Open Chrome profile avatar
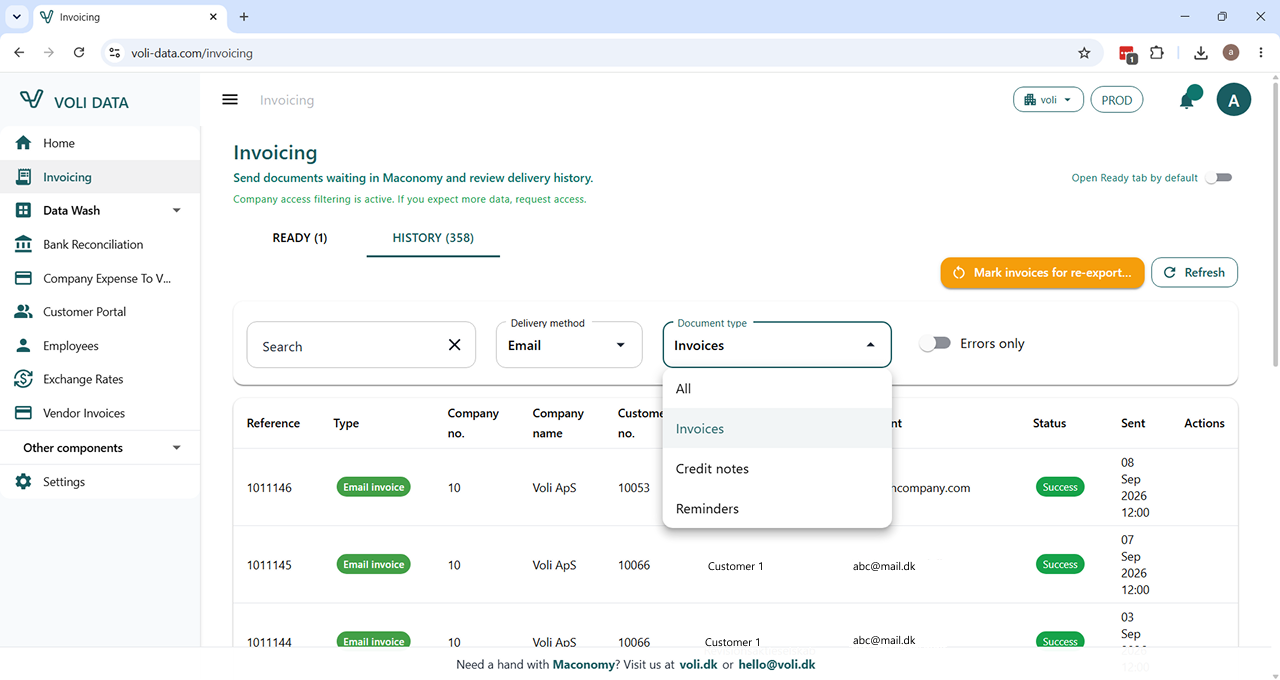1280x680 pixels. pyautogui.click(x=1231, y=53)
